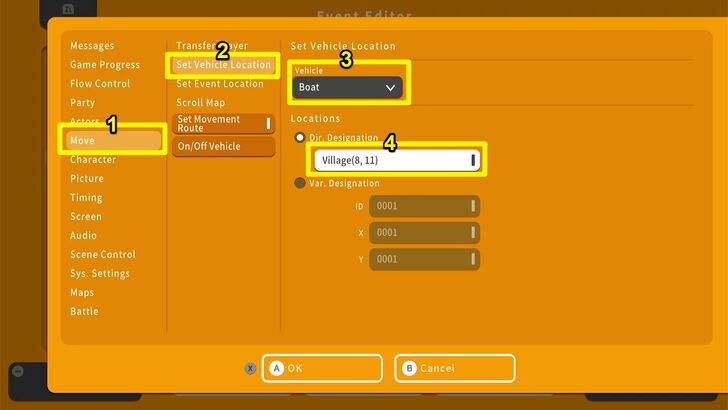Viewport: 728px width, 410px height.
Task: Open the Maps category
Action: 82,293
